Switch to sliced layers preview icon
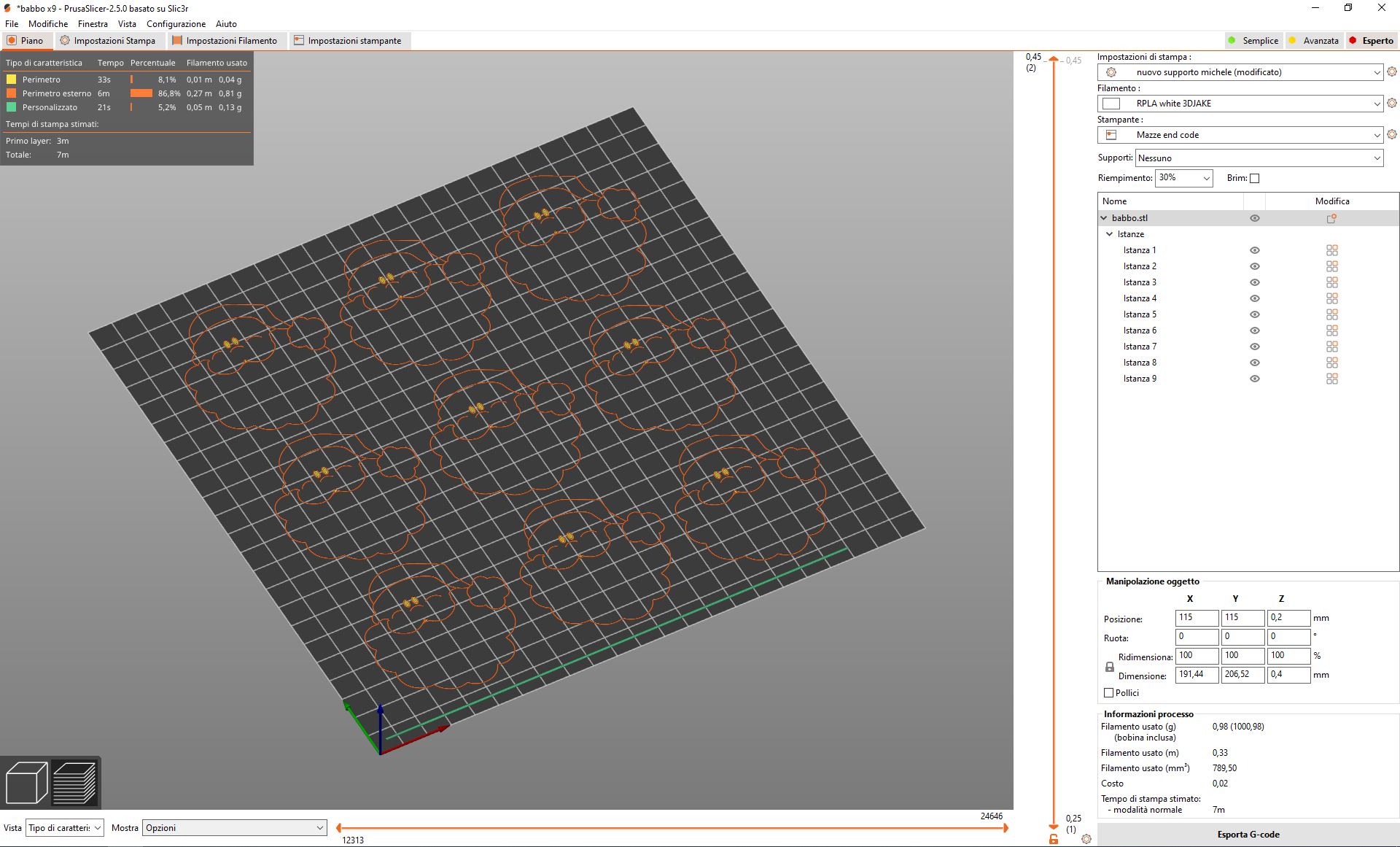The image size is (1400, 847). point(74,782)
